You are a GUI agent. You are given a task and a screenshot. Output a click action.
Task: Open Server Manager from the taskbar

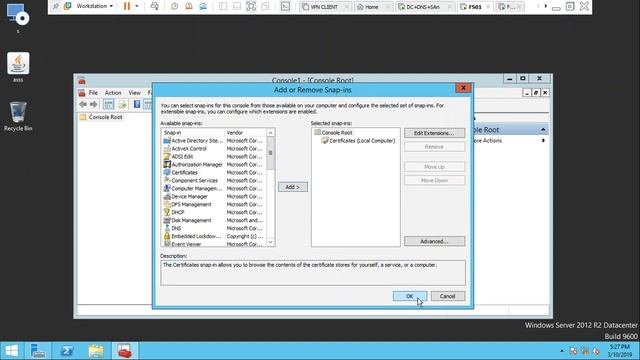[38, 351]
